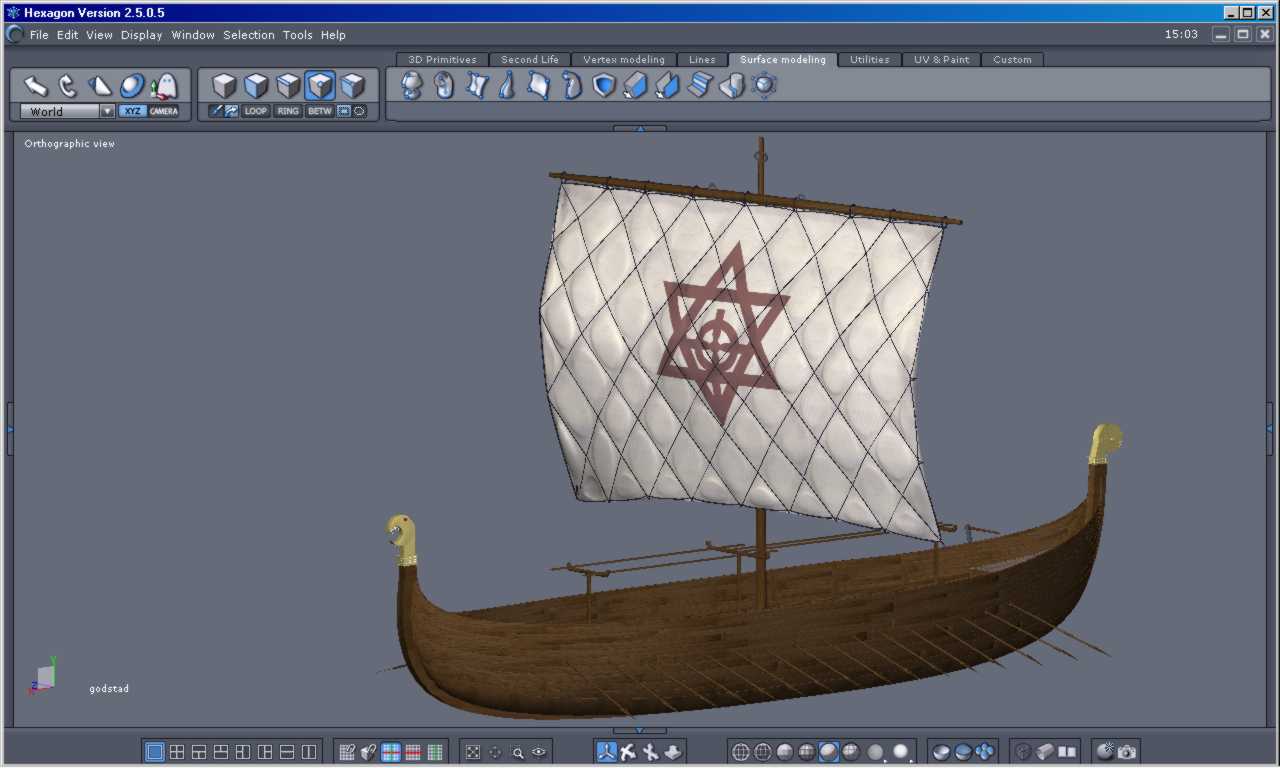Collapse the top toolbar panel arrow
The height and width of the screenshot is (768, 1280).
640,128
